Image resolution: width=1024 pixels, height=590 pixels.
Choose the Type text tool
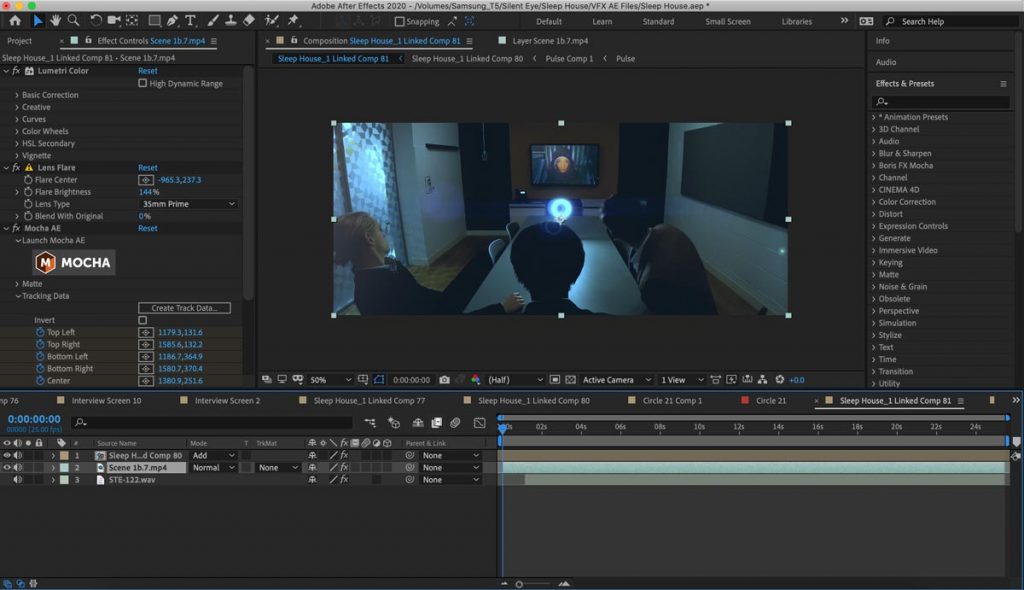pos(191,20)
